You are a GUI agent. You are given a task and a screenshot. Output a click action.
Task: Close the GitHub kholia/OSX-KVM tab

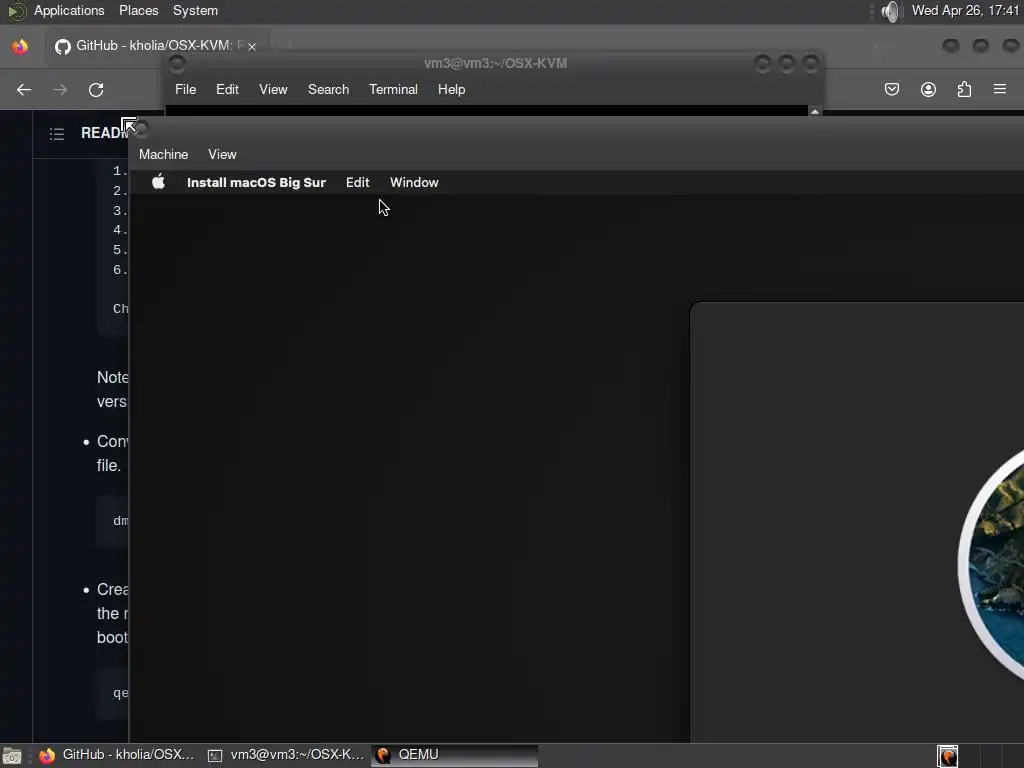(x=251, y=46)
